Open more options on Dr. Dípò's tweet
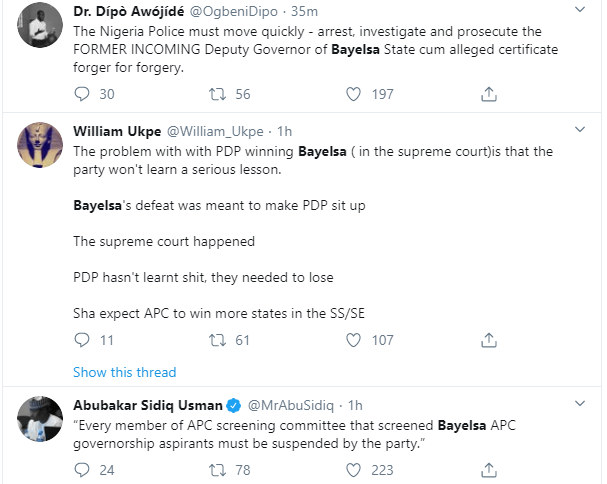 (581, 12)
